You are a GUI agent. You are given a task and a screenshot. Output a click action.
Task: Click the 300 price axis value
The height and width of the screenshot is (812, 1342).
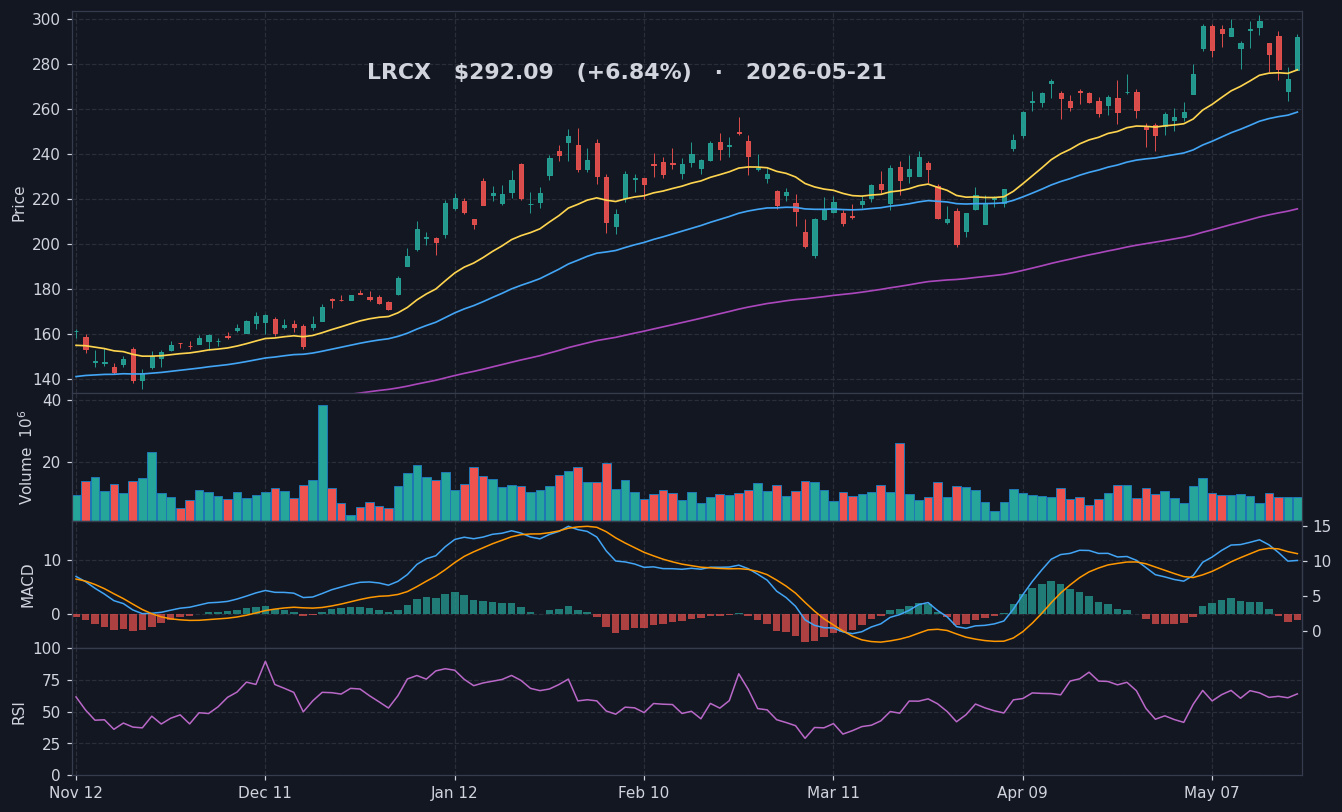45,19
